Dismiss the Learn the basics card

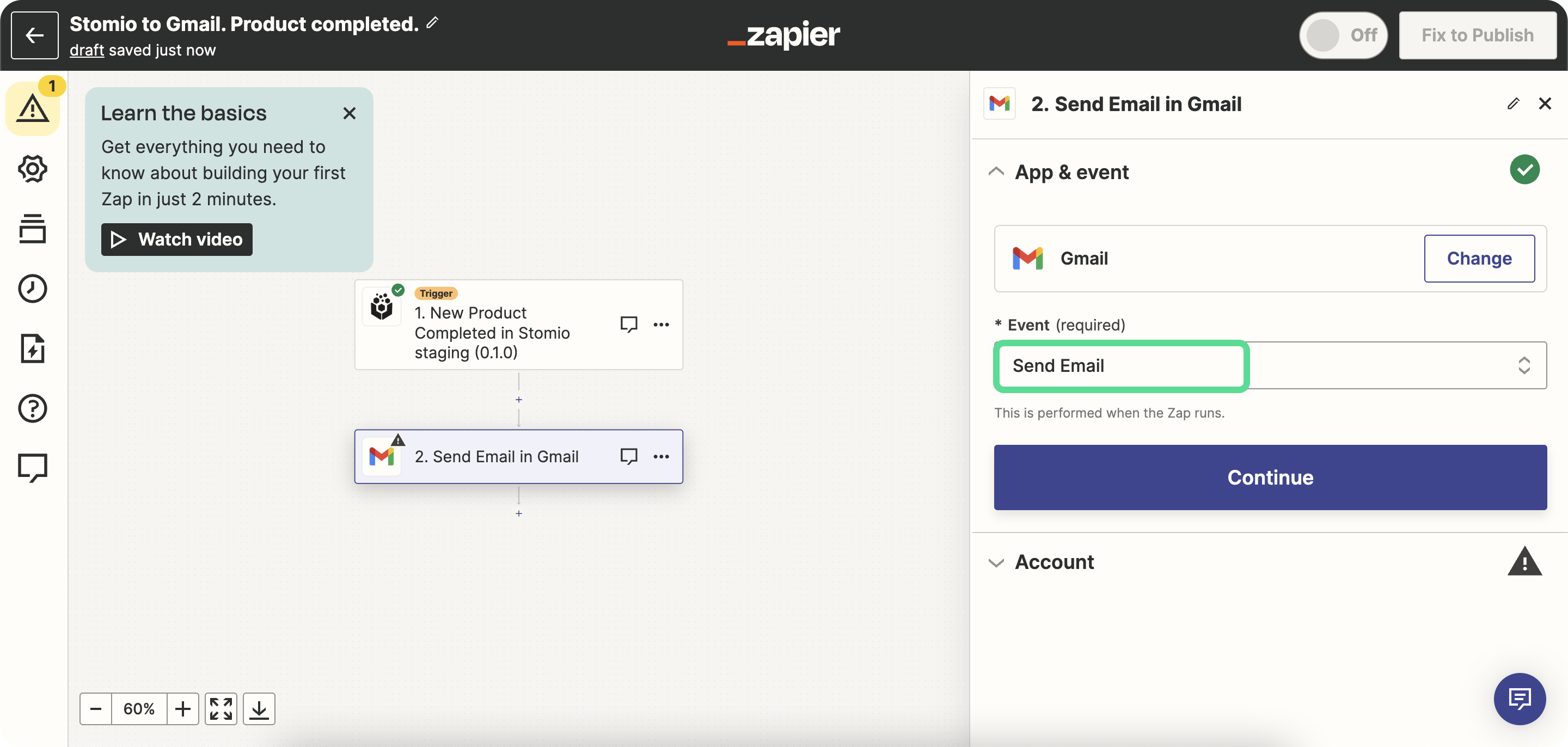(x=350, y=113)
